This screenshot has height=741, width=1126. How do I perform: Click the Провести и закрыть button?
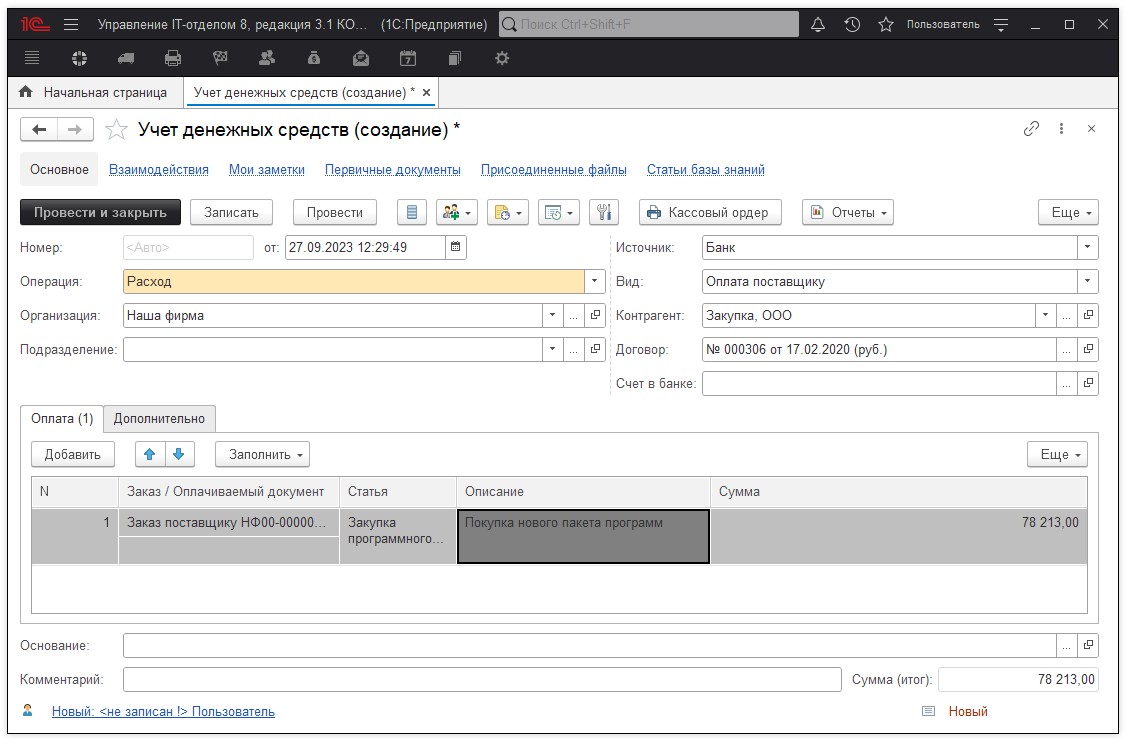(x=100, y=212)
